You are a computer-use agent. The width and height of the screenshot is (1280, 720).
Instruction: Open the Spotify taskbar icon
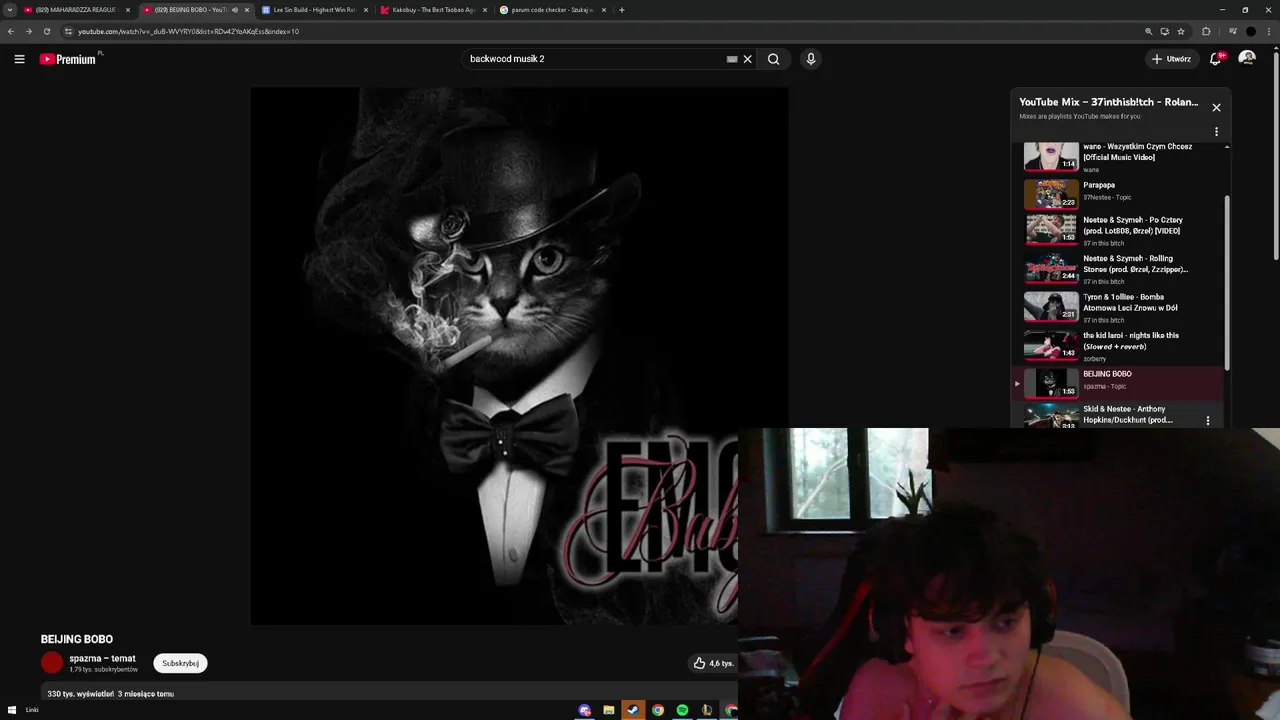pos(682,710)
